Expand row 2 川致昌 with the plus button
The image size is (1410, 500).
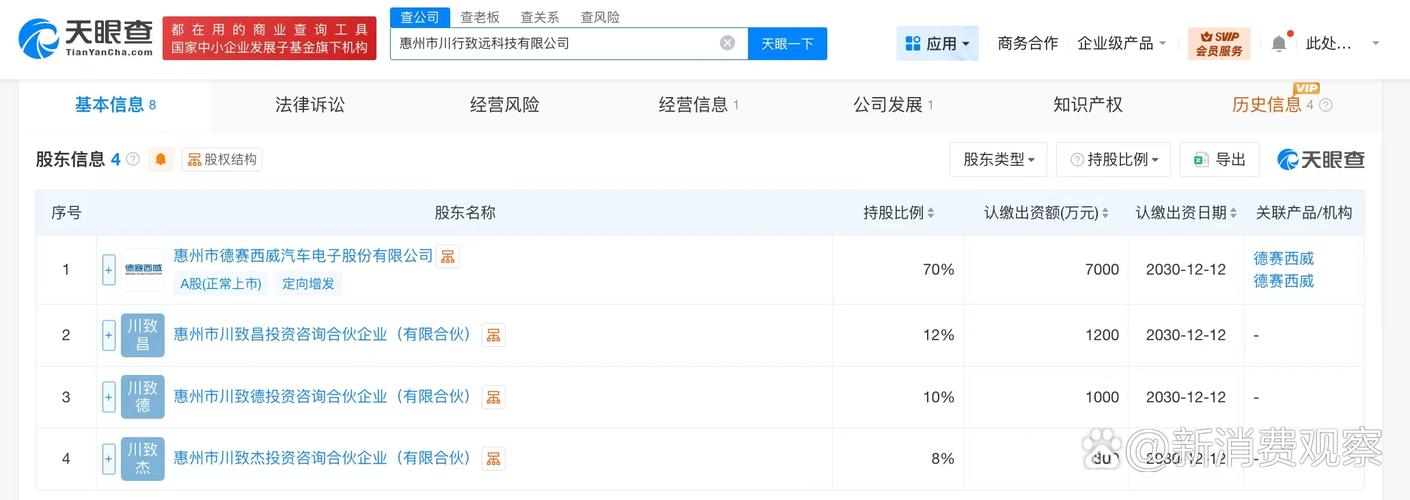point(109,335)
